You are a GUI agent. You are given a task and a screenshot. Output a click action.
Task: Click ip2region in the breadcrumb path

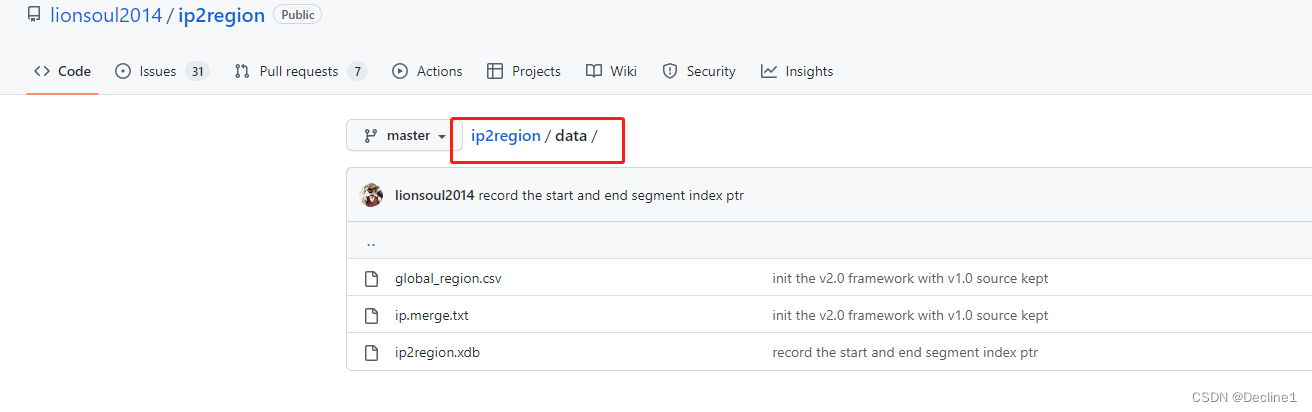tap(506, 135)
